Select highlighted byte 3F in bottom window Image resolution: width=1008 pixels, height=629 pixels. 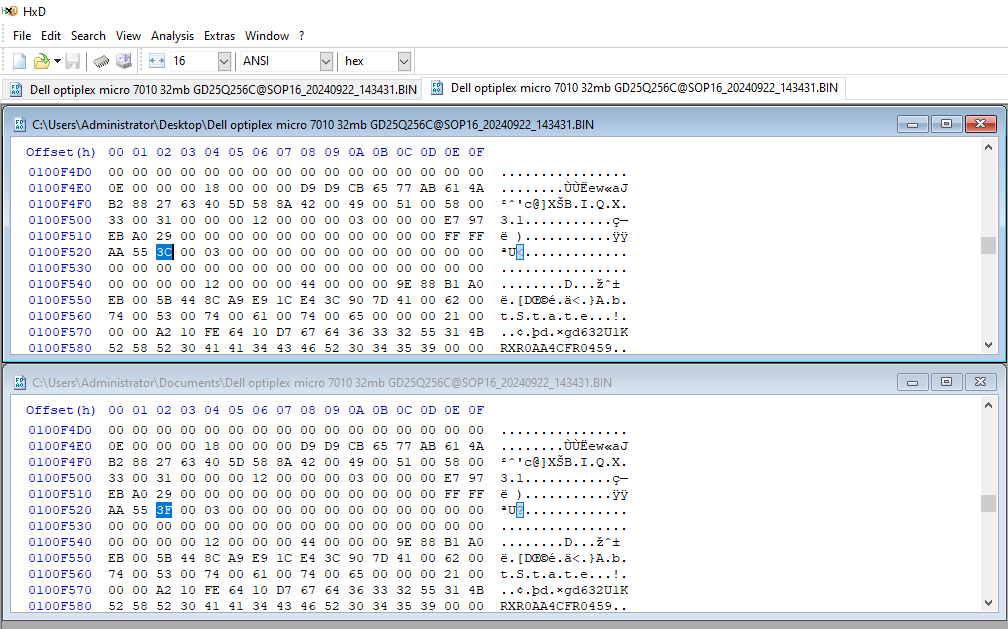click(164, 510)
